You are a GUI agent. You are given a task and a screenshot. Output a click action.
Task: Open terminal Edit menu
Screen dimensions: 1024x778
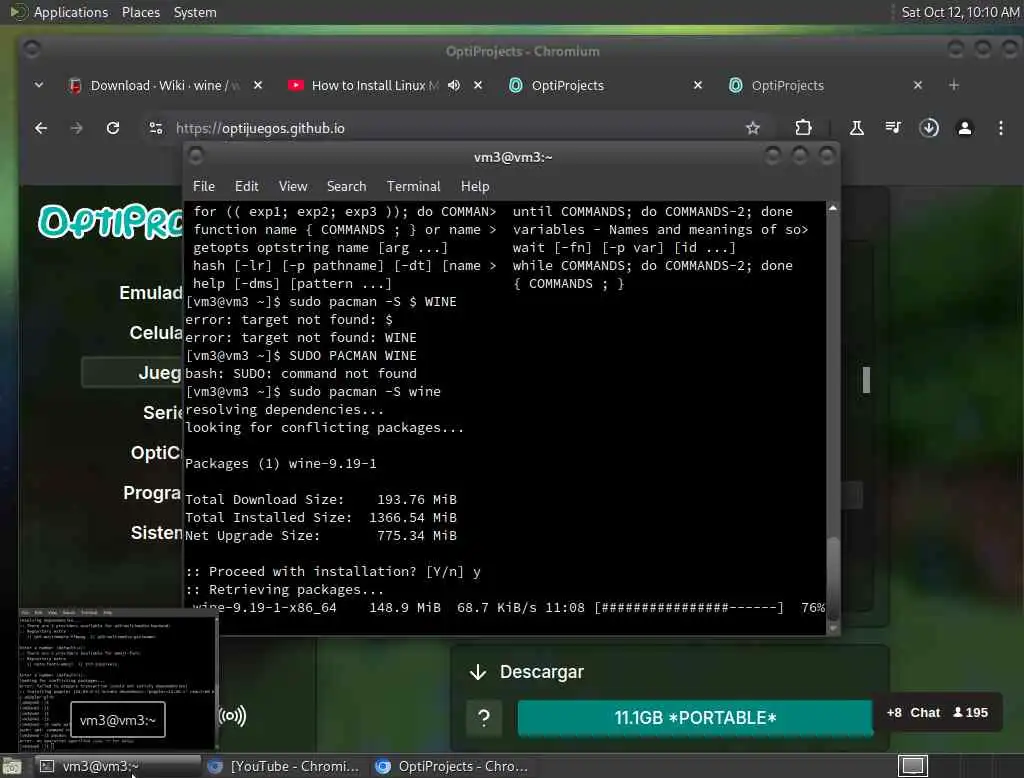pyautogui.click(x=246, y=186)
